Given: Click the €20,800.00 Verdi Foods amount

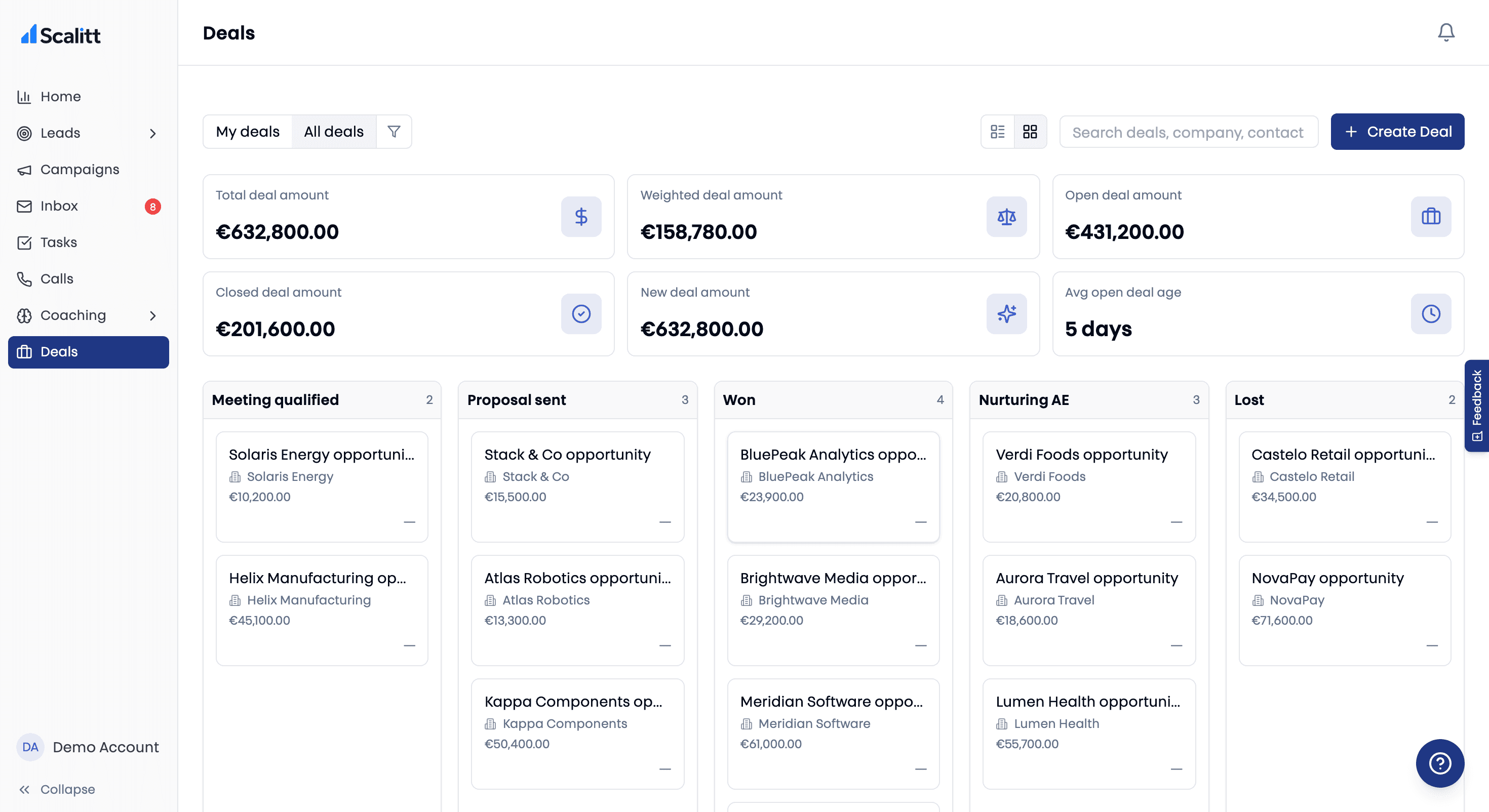Looking at the screenshot, I should pos(1028,497).
